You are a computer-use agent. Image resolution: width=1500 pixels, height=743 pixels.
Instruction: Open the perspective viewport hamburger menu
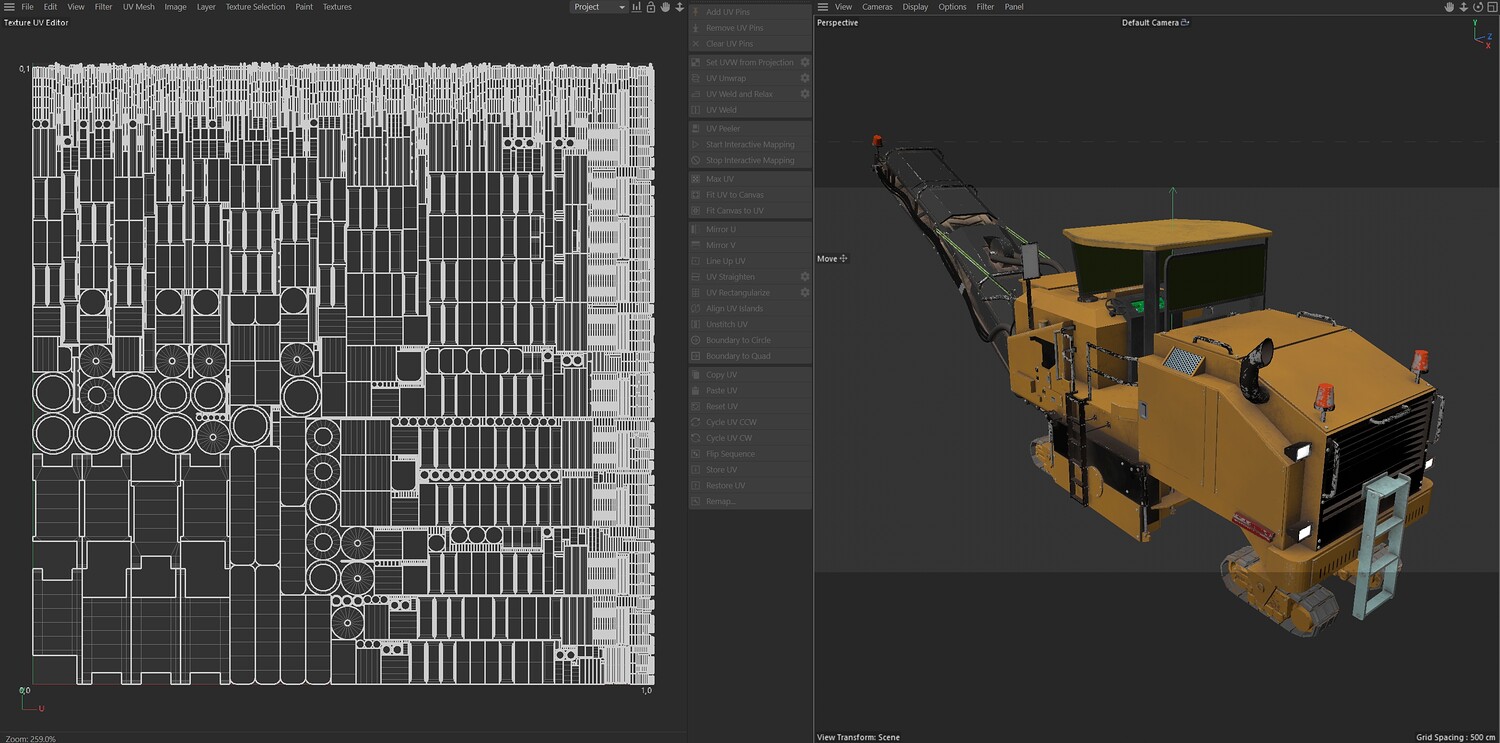pos(822,7)
